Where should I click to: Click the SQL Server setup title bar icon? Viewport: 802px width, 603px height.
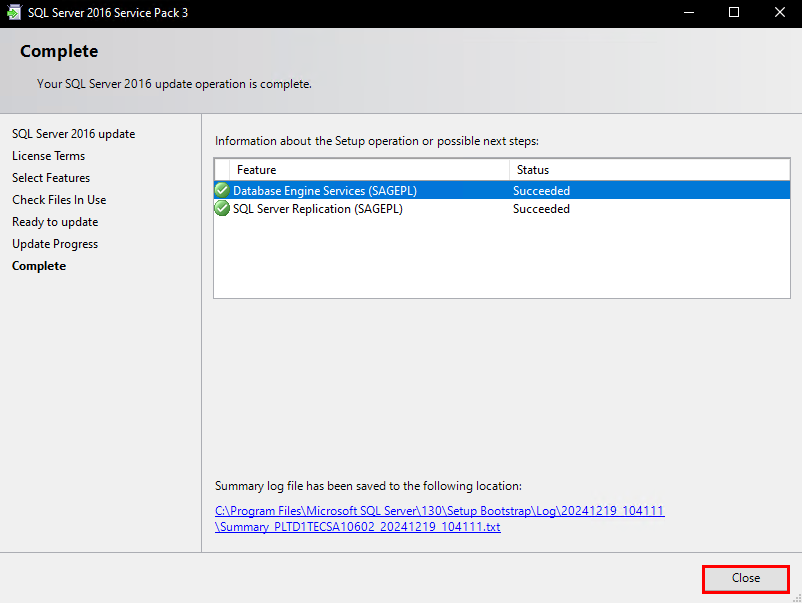tap(14, 12)
